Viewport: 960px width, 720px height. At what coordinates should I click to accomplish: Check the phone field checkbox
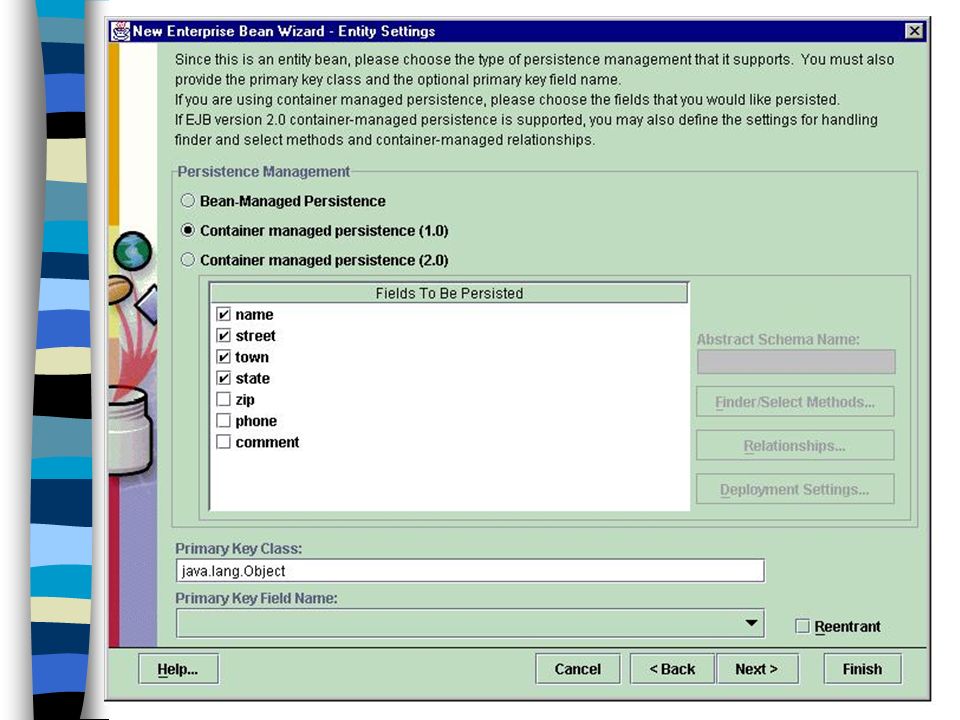point(223,421)
